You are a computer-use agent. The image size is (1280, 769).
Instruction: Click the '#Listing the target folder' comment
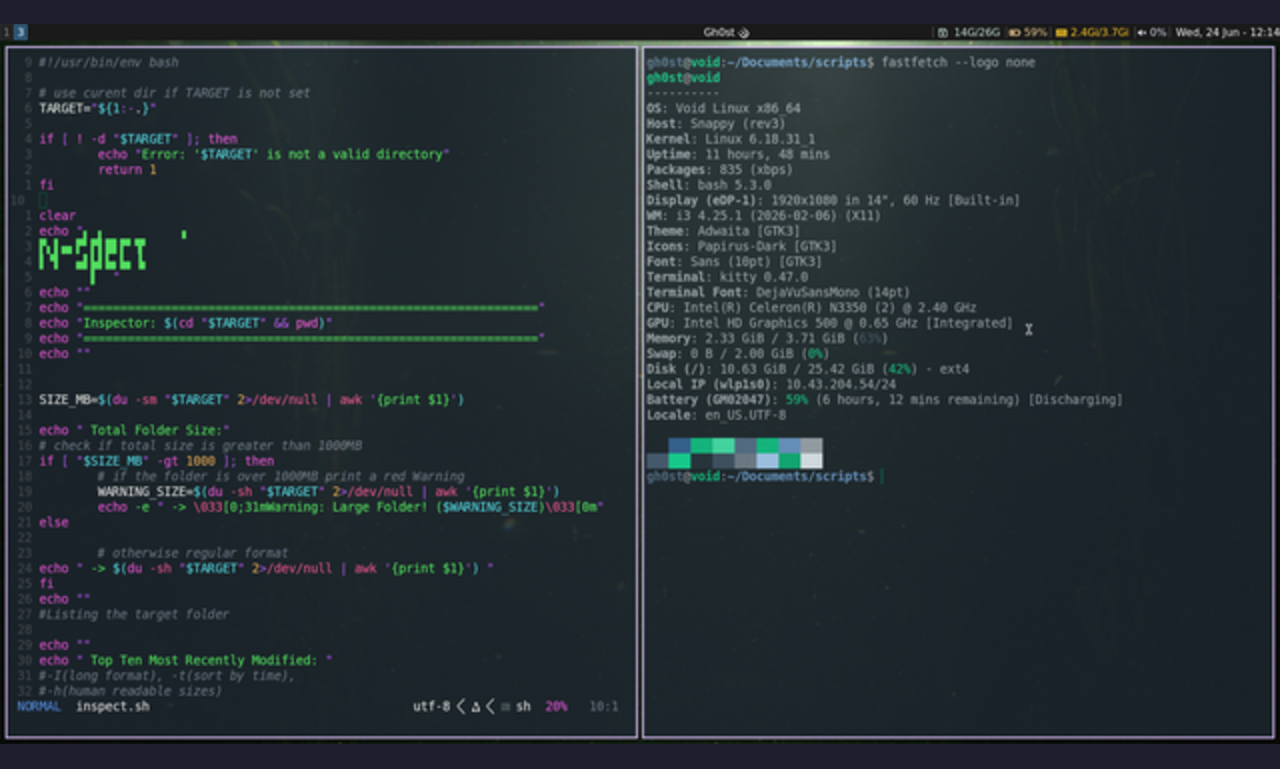134,614
